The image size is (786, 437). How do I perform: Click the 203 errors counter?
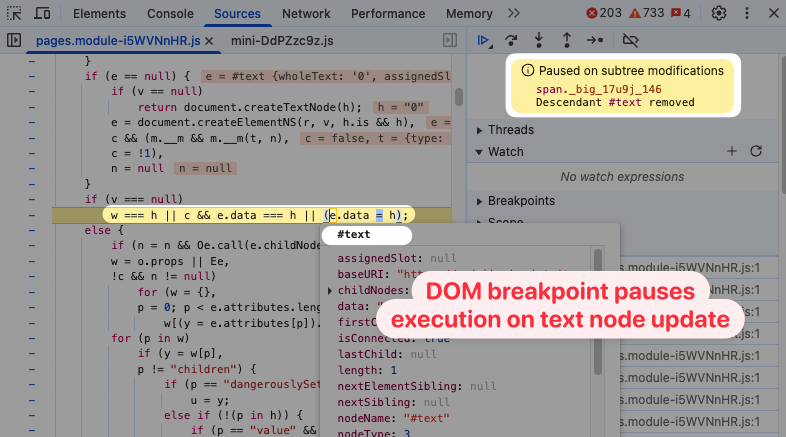click(604, 13)
